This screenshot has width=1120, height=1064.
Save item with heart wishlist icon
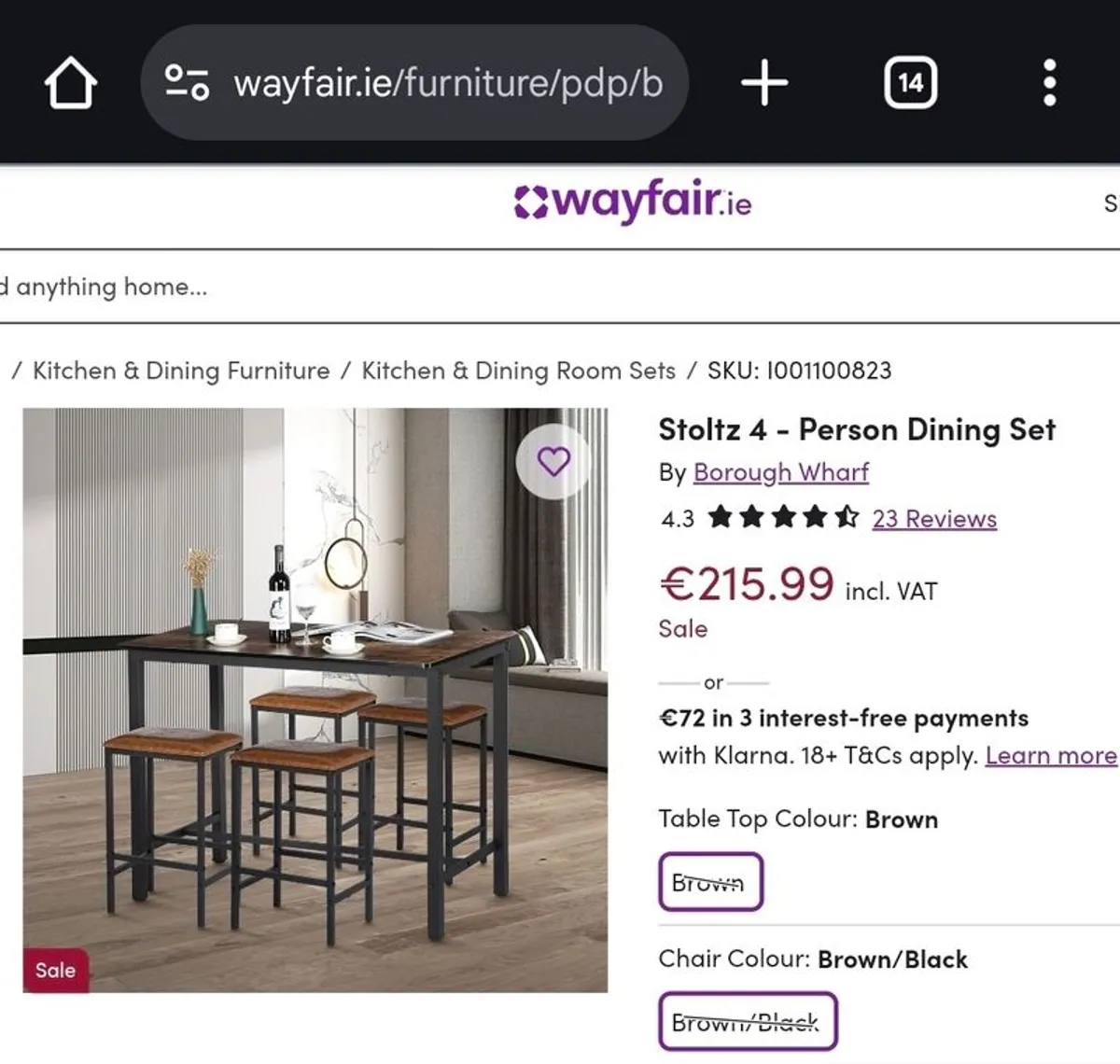point(553,461)
